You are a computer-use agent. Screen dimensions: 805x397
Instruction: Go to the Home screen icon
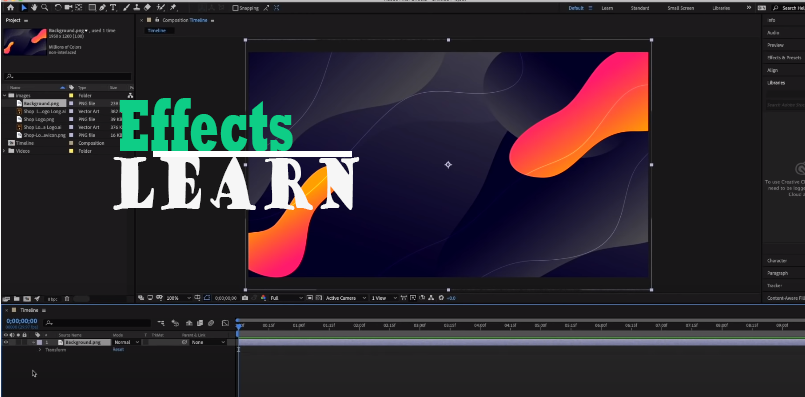point(10,8)
